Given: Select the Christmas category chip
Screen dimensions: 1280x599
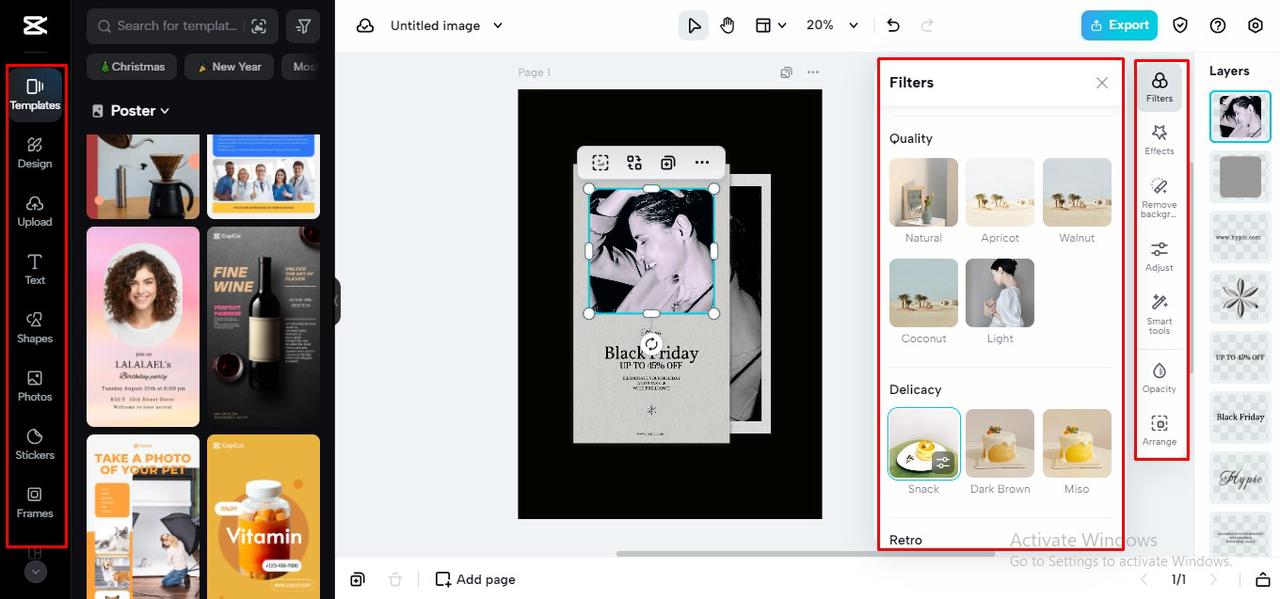Looking at the screenshot, I should (x=132, y=67).
